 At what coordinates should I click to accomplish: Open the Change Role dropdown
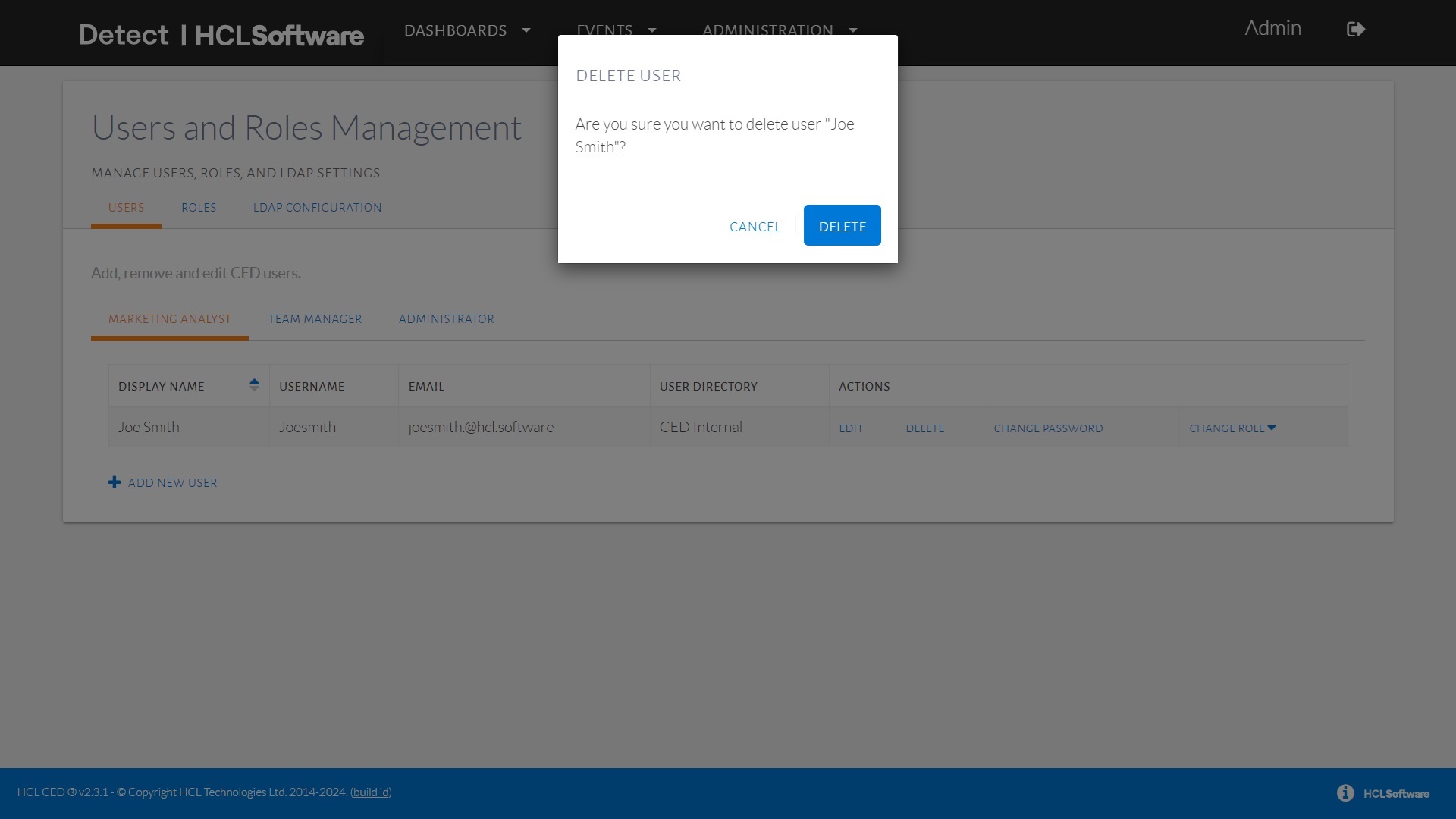tap(1232, 428)
